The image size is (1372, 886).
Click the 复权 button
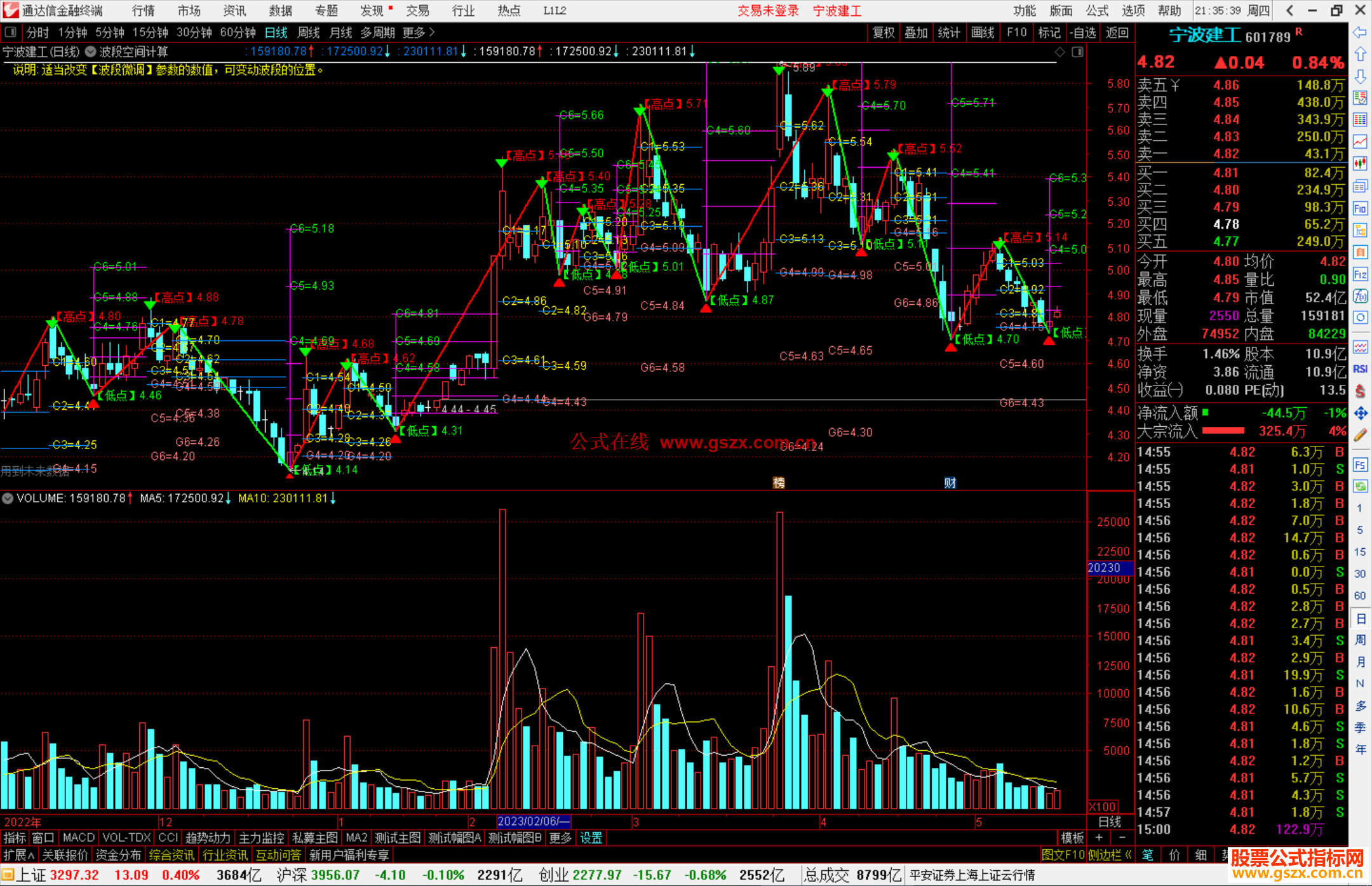[884, 32]
